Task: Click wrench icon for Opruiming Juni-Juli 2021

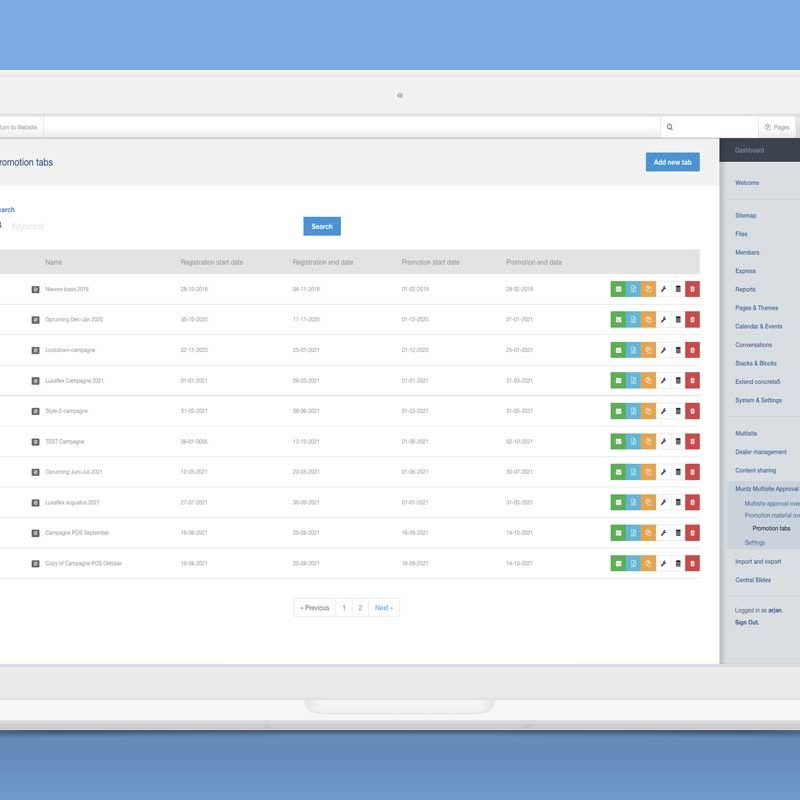Action: (x=663, y=472)
